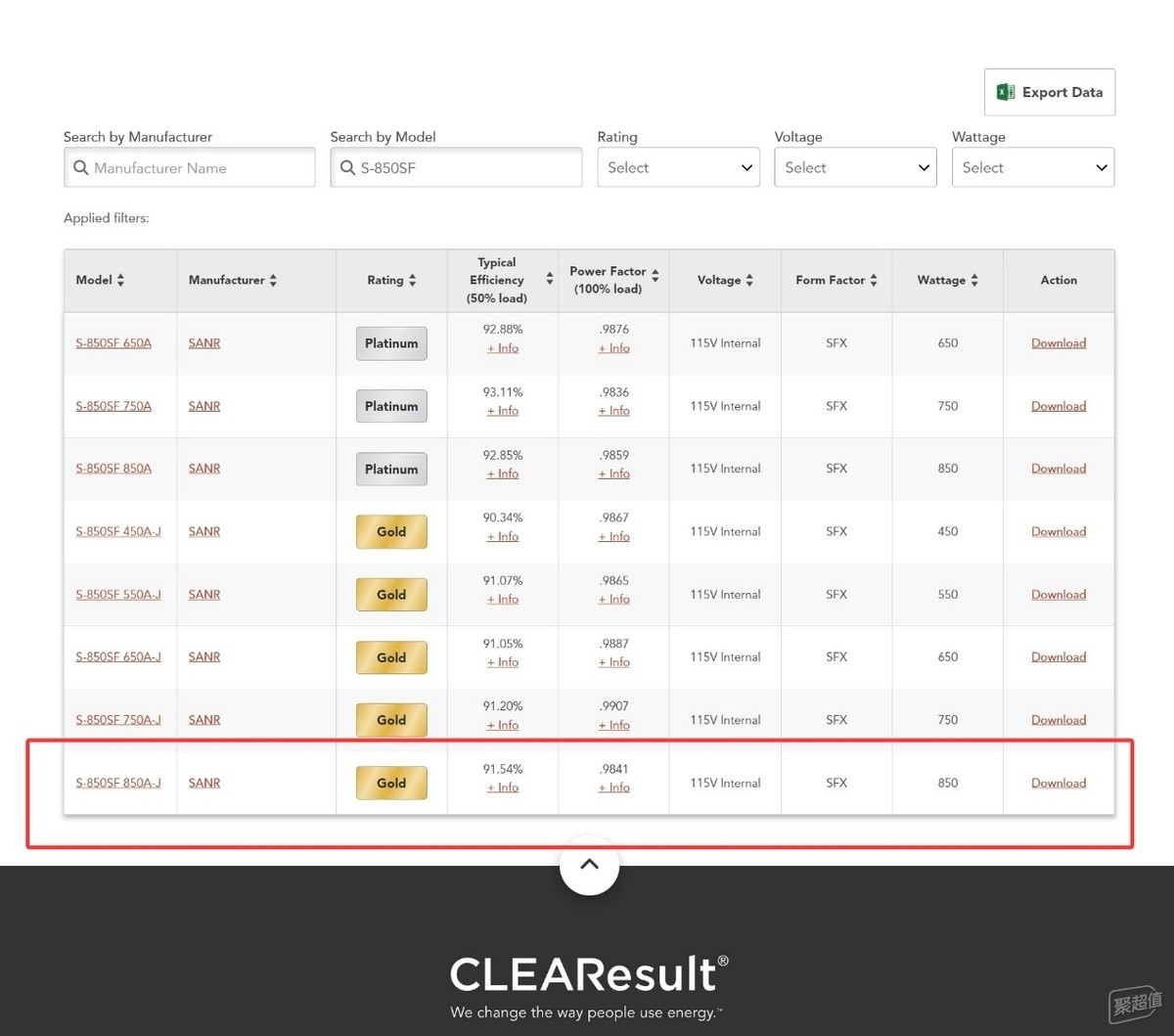The width and height of the screenshot is (1174, 1036).
Task: Download report for S-850SF 750A-J
Action: 1059,719
